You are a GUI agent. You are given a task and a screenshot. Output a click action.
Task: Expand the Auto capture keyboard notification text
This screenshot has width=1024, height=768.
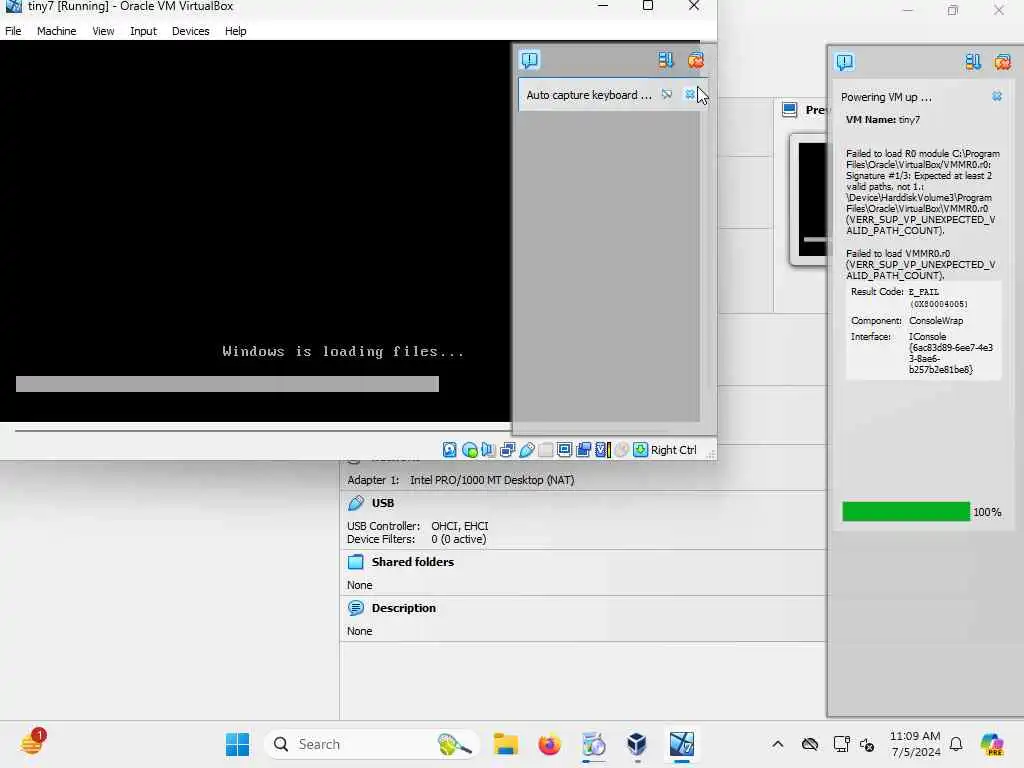coord(589,95)
